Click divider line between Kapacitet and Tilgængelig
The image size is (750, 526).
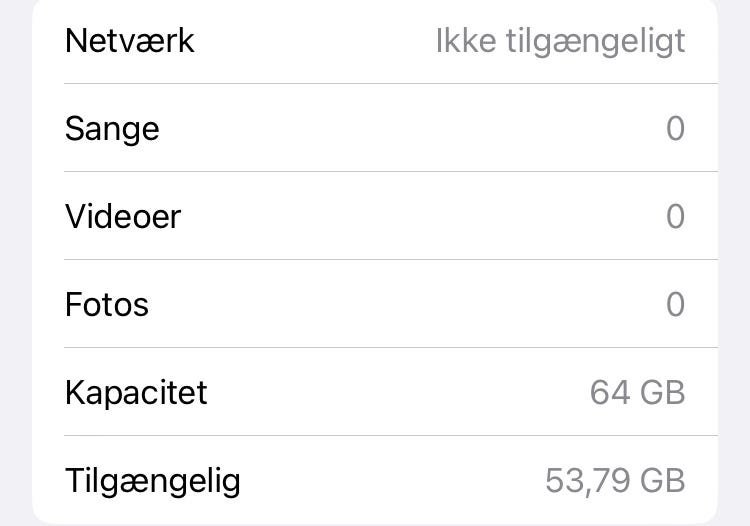click(390, 435)
